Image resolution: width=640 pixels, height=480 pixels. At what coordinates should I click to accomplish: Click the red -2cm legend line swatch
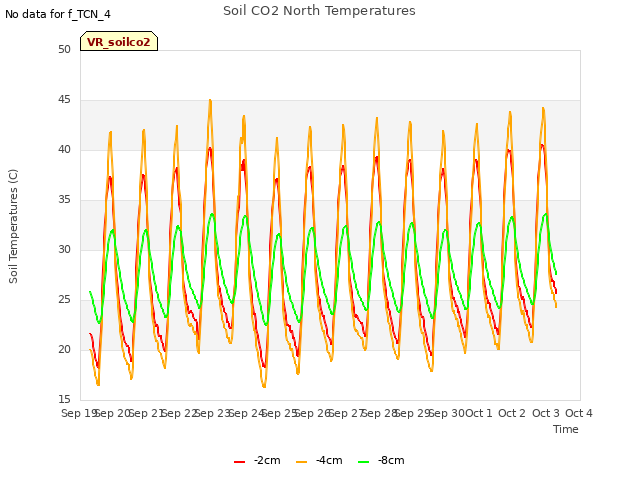click(x=240, y=462)
